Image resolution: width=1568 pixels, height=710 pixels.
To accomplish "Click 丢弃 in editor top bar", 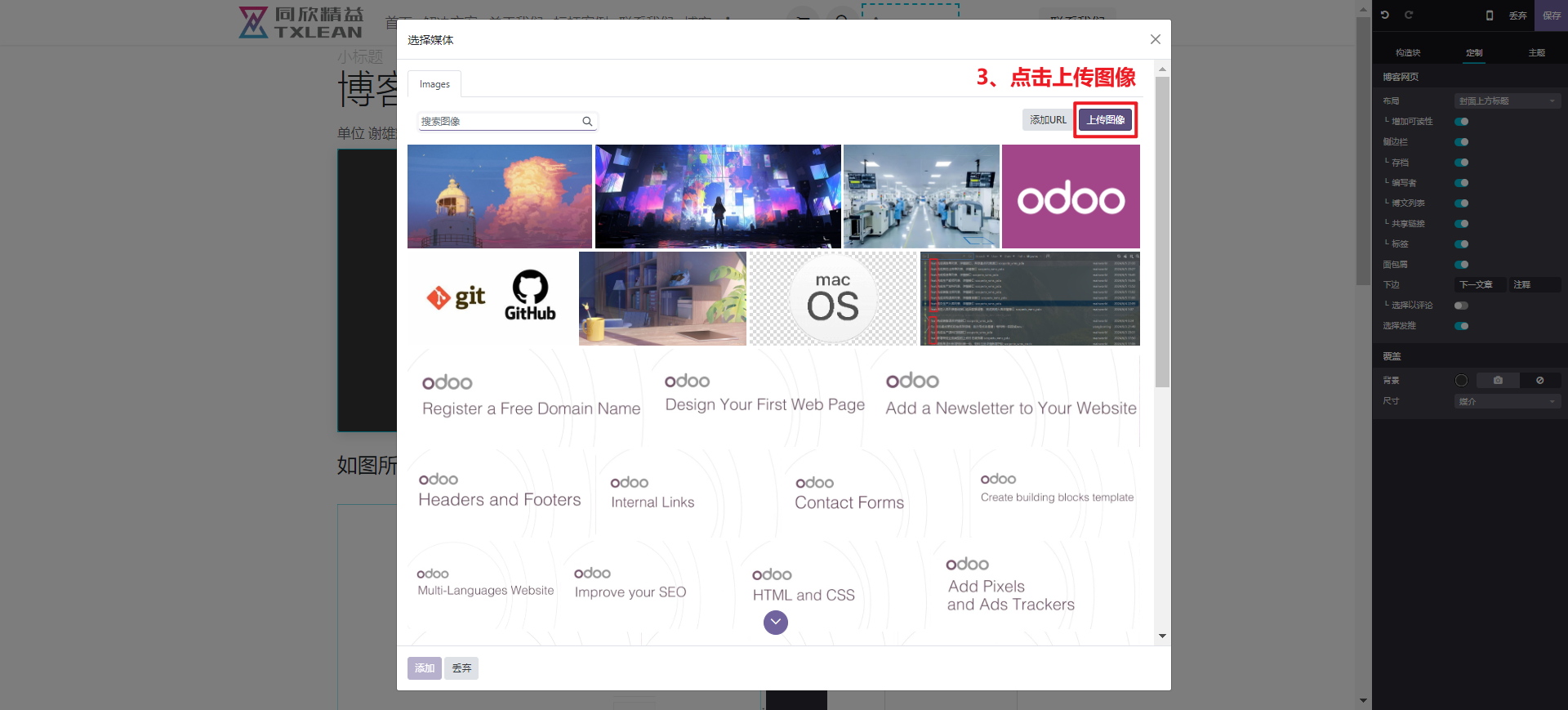I will coord(1517,16).
